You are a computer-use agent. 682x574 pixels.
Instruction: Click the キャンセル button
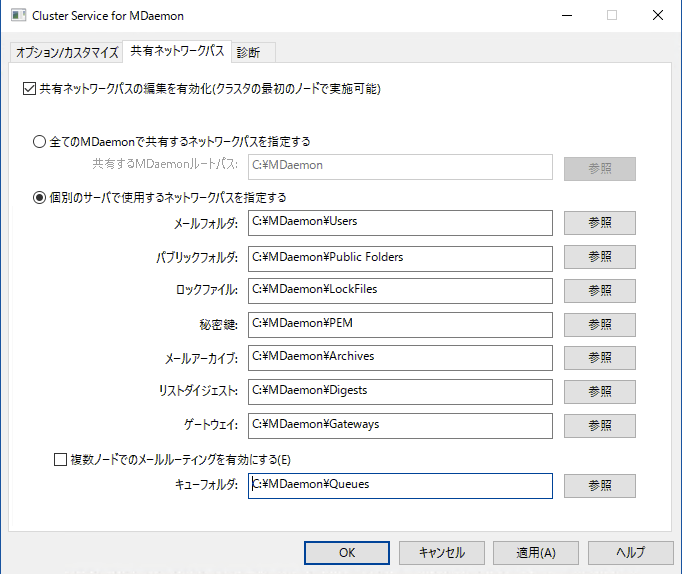click(x=441, y=553)
